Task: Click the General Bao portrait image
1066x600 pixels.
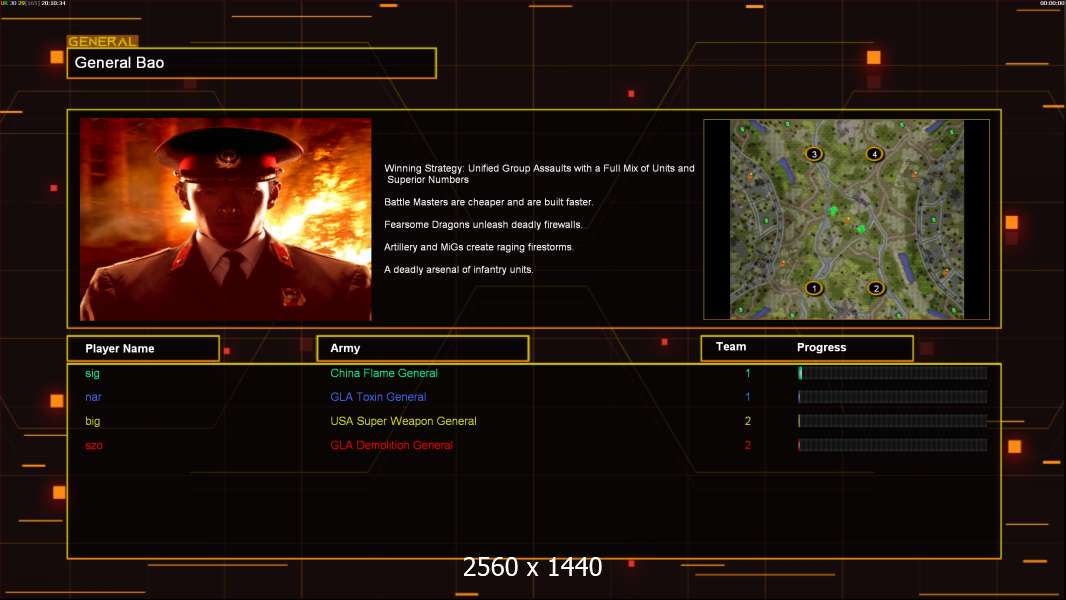Action: point(225,219)
